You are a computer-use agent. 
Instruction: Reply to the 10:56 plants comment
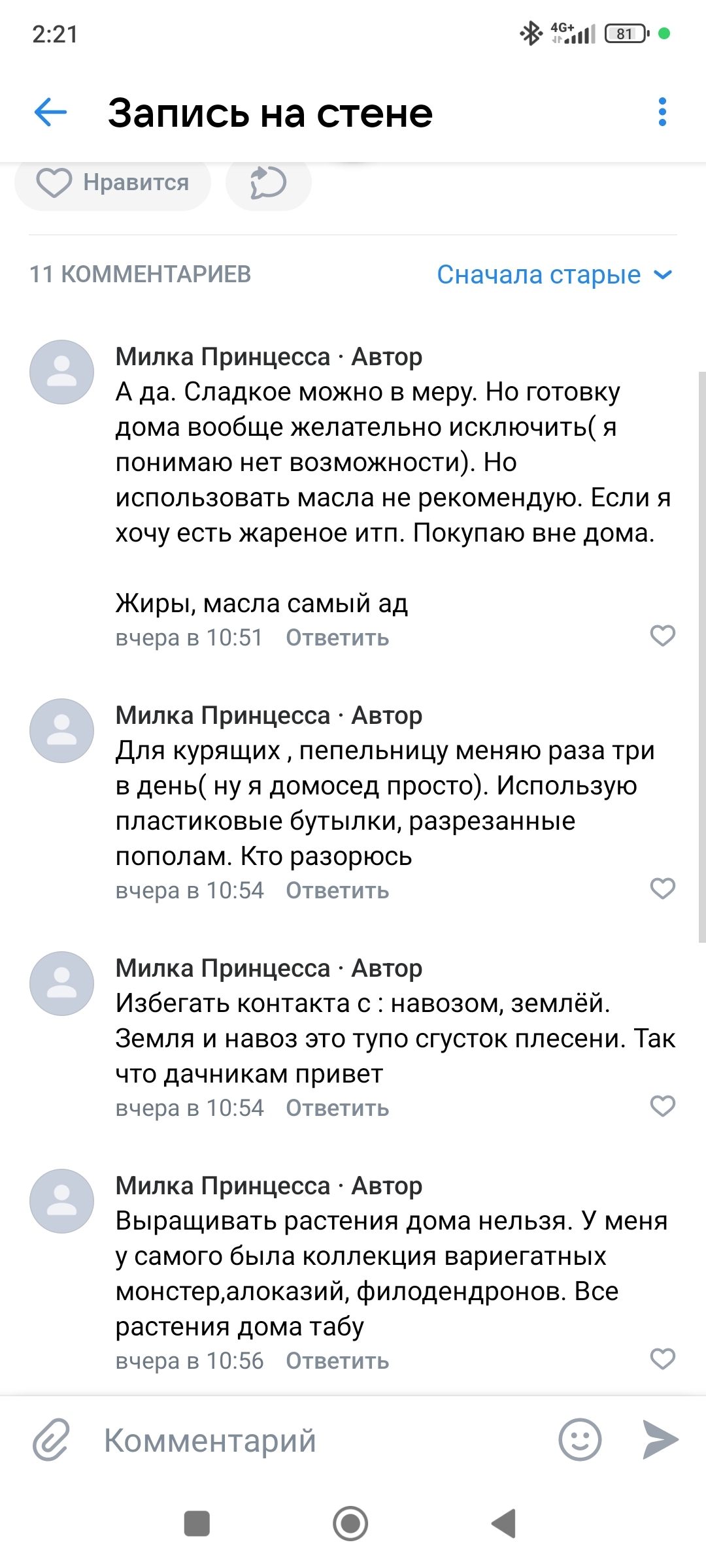(x=337, y=1362)
